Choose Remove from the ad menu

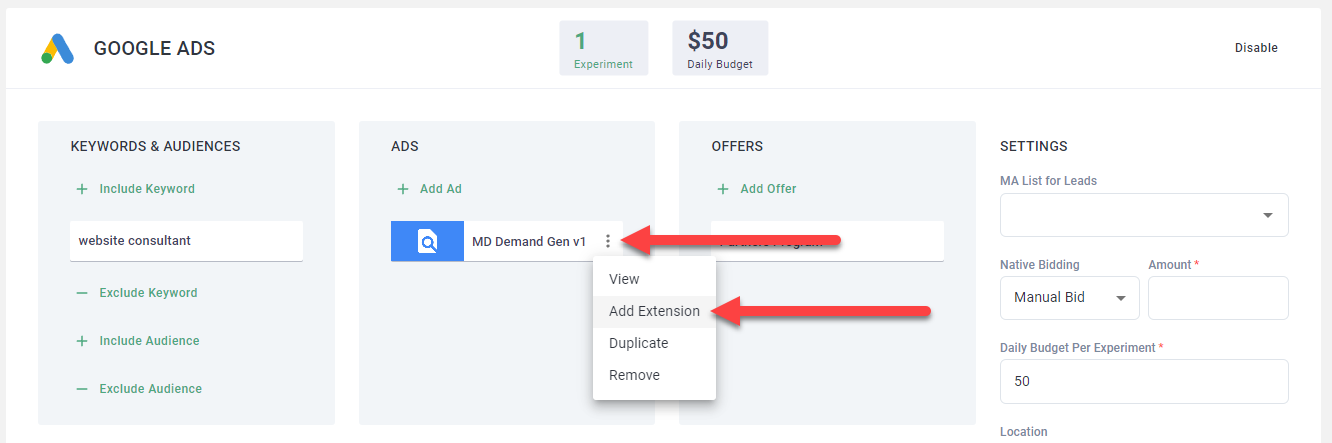[x=634, y=375]
